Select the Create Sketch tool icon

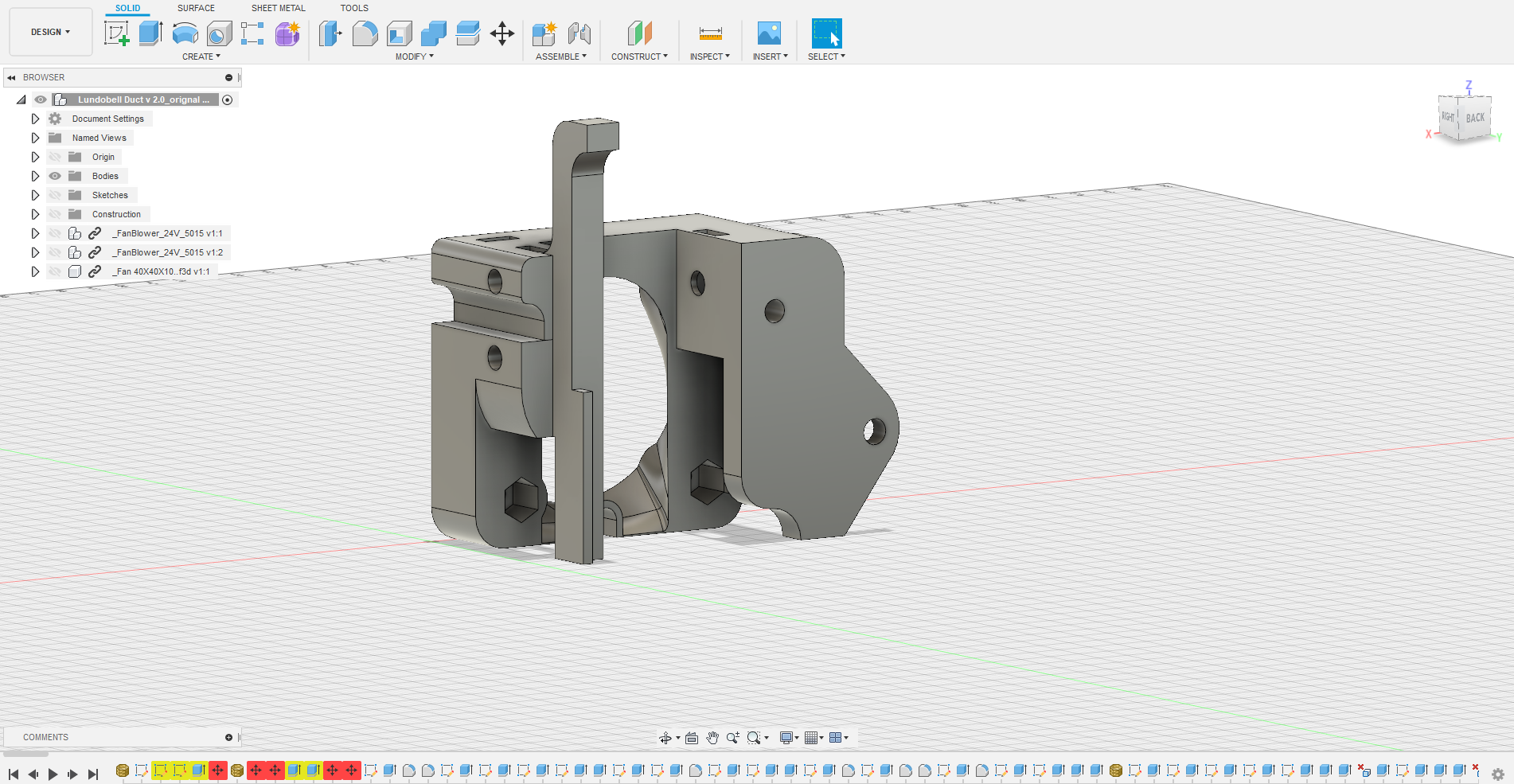117,33
